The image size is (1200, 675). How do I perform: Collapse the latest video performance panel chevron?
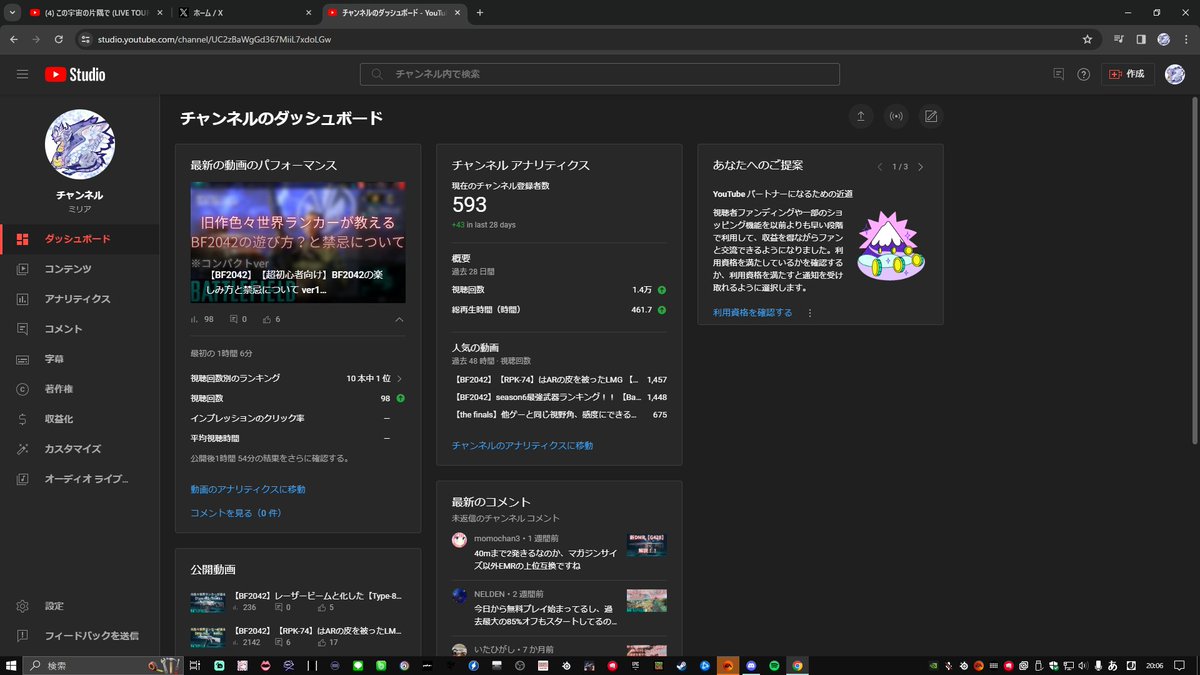coord(398,320)
